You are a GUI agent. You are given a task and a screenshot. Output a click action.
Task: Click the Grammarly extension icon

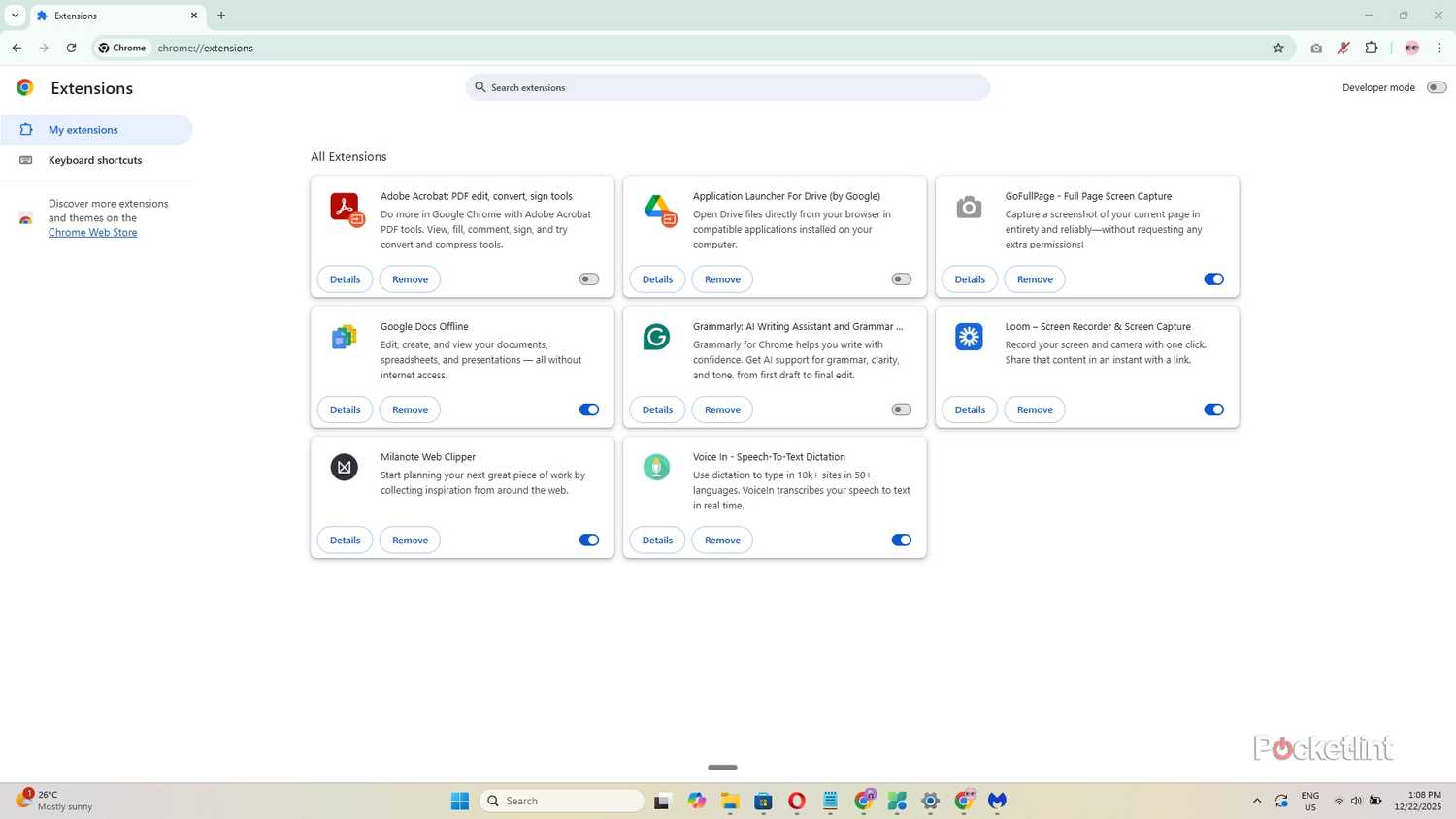(x=656, y=337)
